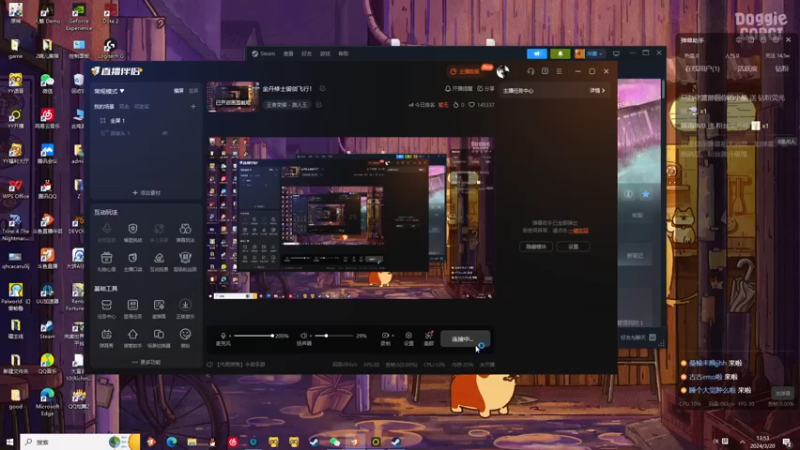Open the 正版音乐 music download icon
This screenshot has height=450, width=800.
185,305
